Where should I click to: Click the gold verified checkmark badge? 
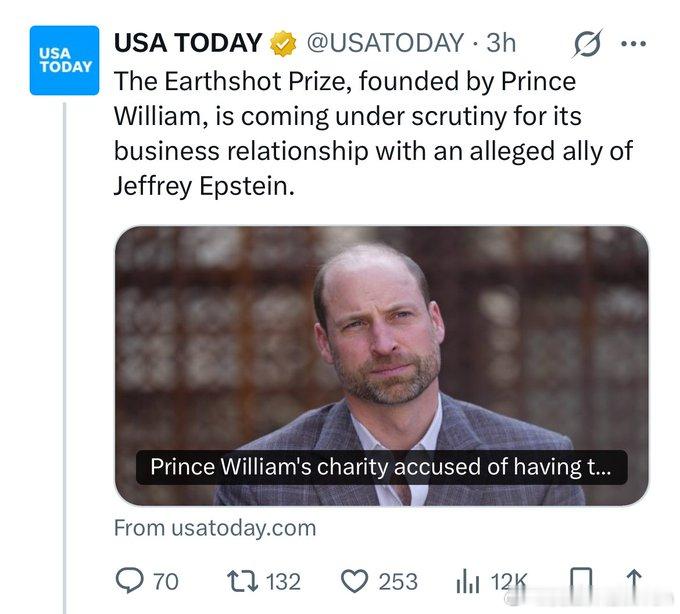point(283,43)
